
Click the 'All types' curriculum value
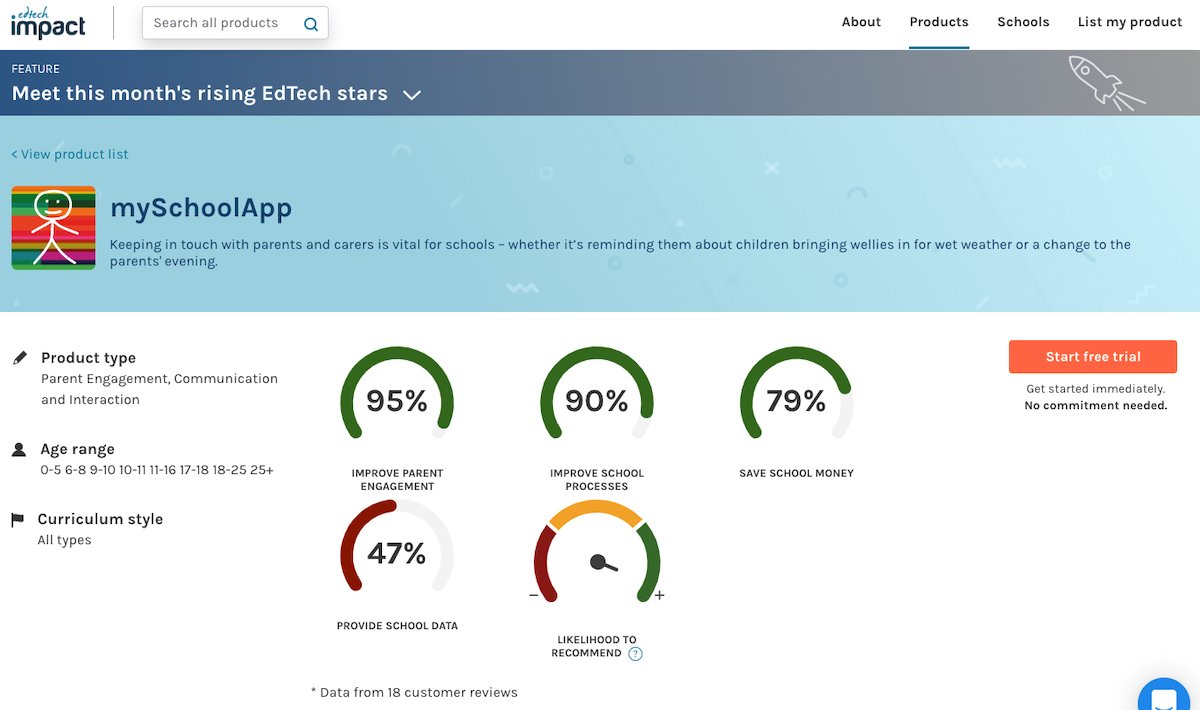(x=64, y=540)
